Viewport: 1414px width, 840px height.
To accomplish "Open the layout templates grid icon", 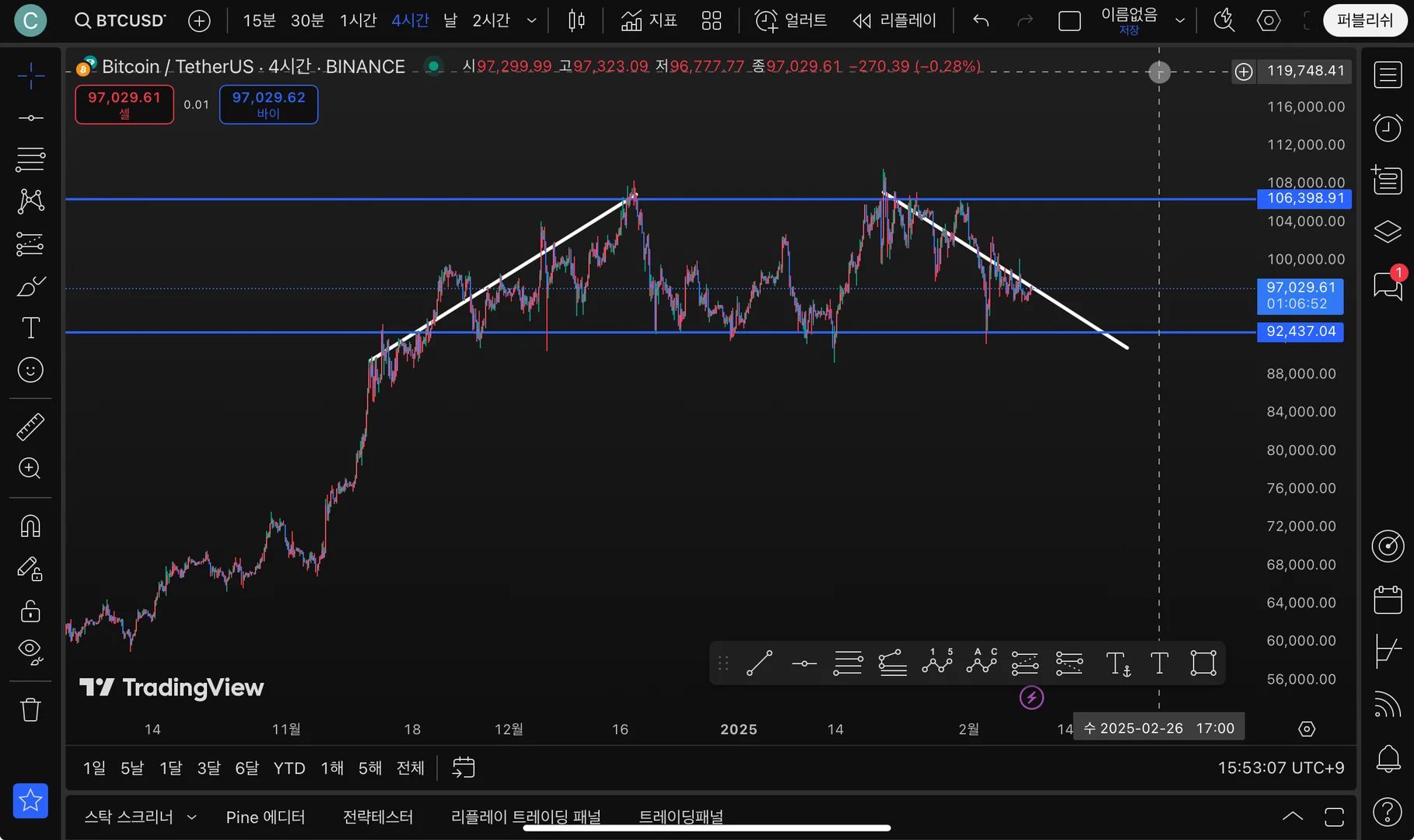I will 712,21.
